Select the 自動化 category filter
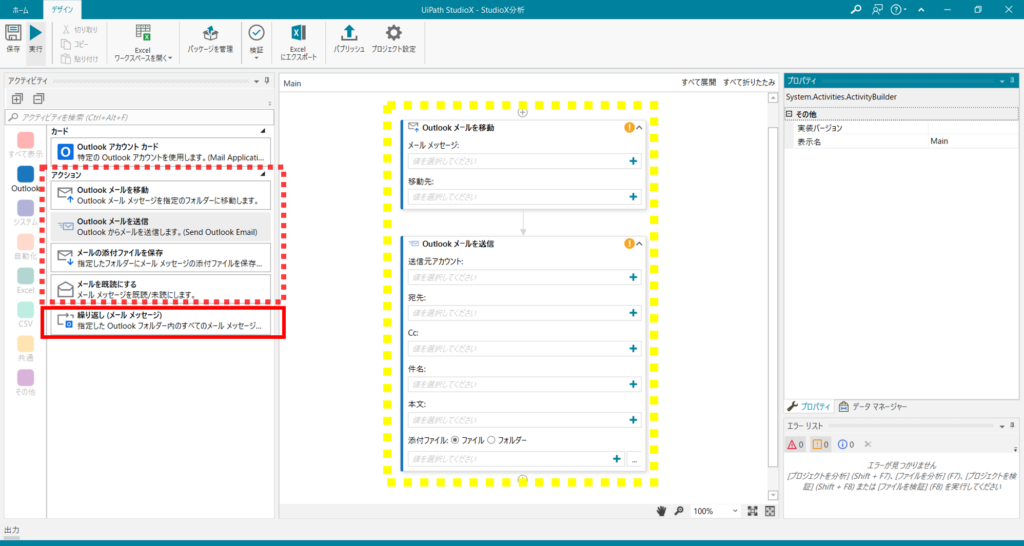The image size is (1024, 546). coord(25,247)
